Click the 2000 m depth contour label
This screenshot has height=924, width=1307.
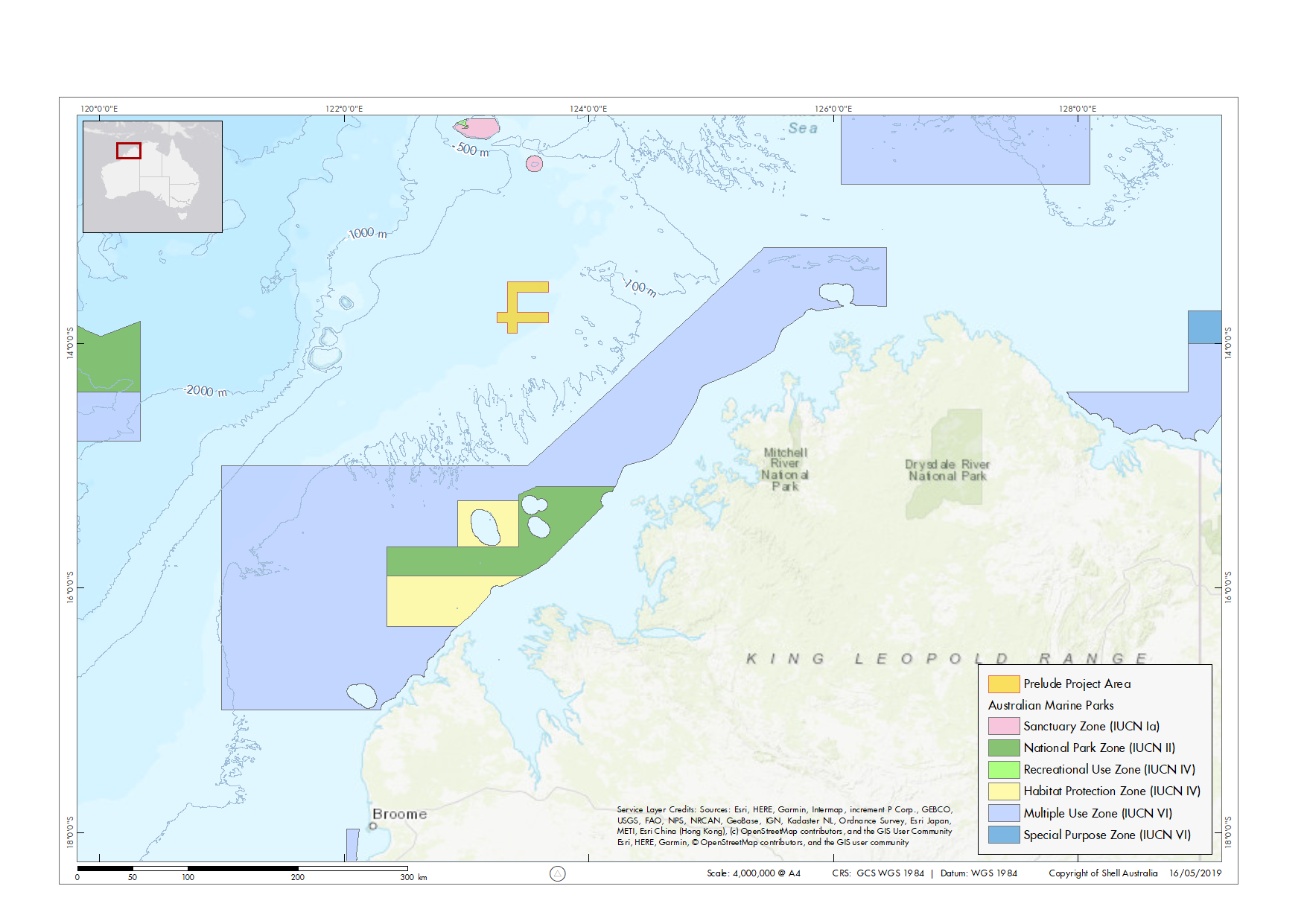206,391
